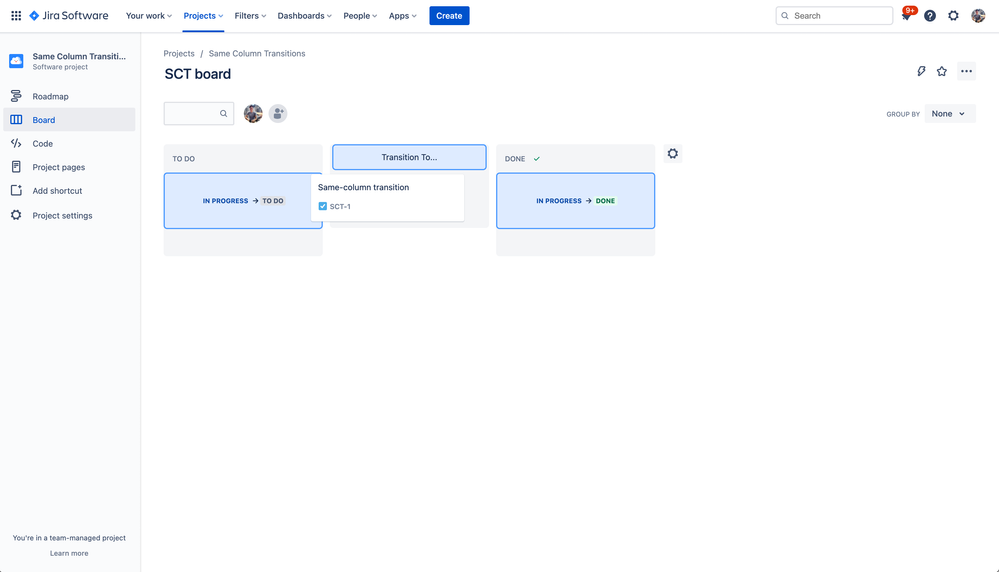Click the Roadmap icon in sidebar
The image size is (999, 572).
16,96
